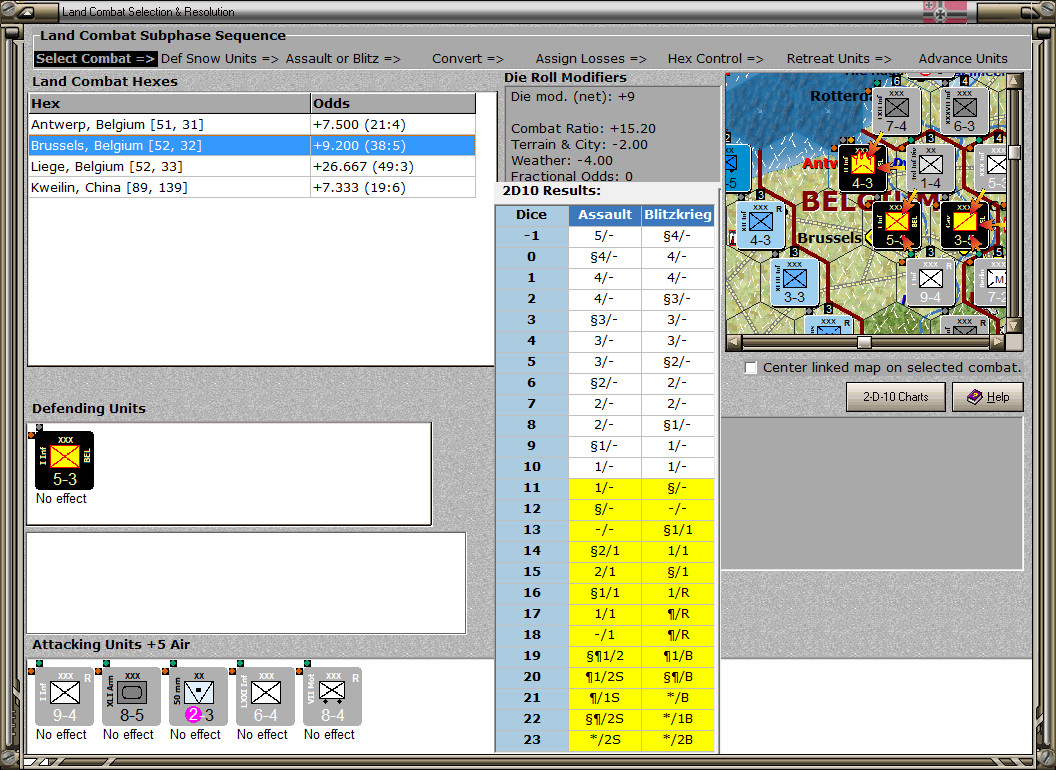Click the Convert subphase step
This screenshot has width=1056, height=770.
coord(467,59)
